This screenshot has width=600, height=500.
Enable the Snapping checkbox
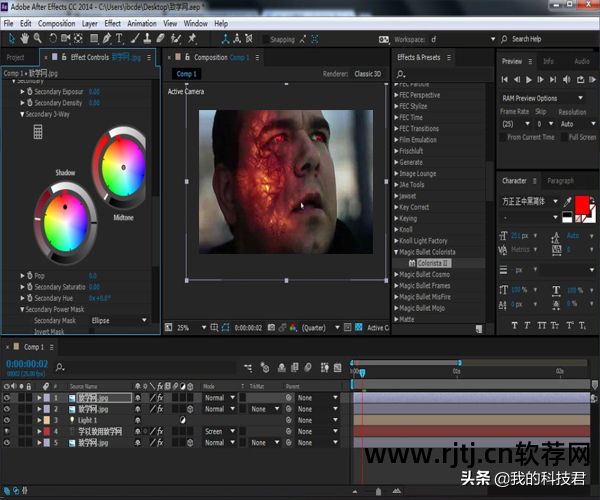click(263, 40)
